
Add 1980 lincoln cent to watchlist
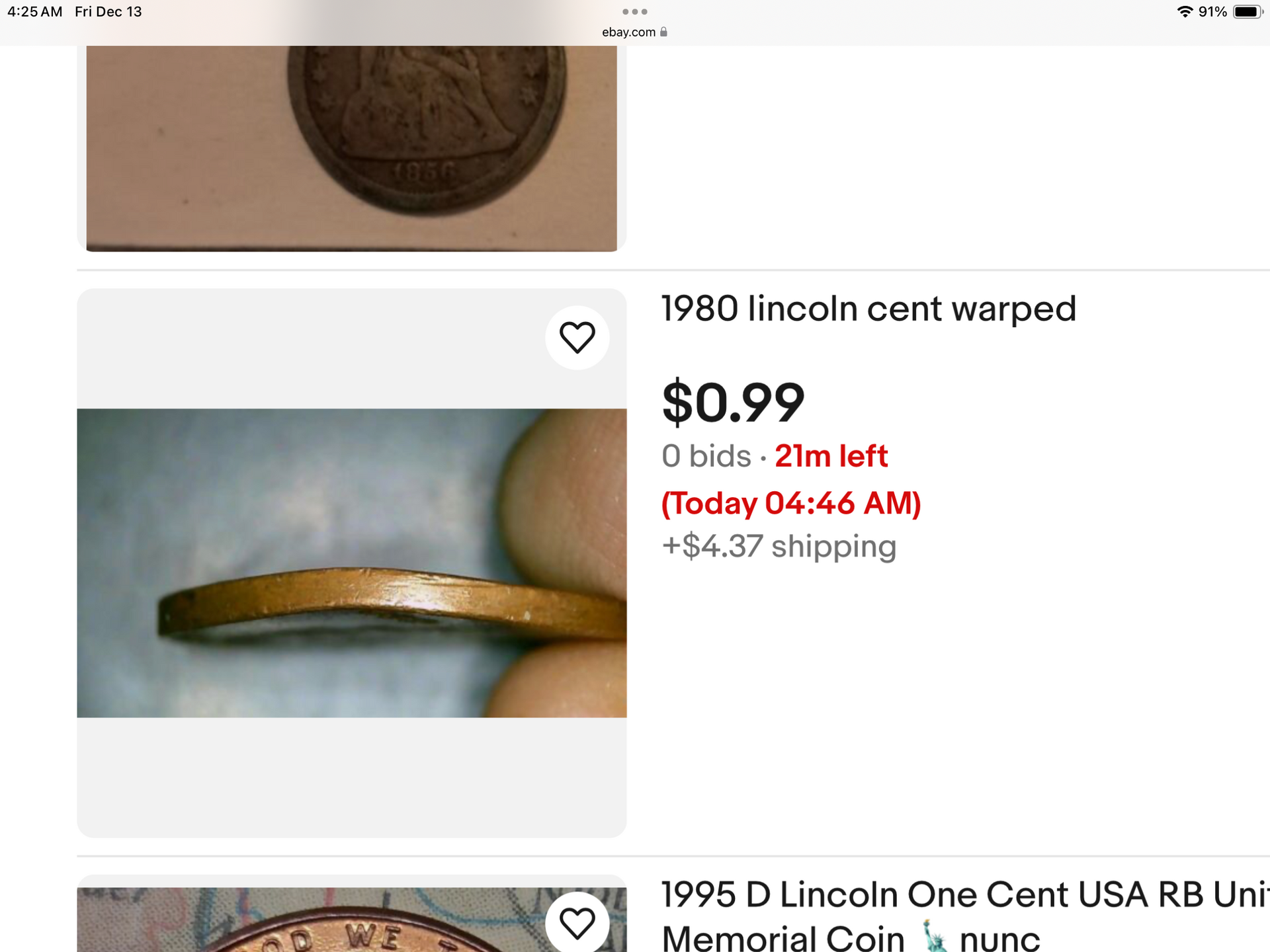point(577,337)
